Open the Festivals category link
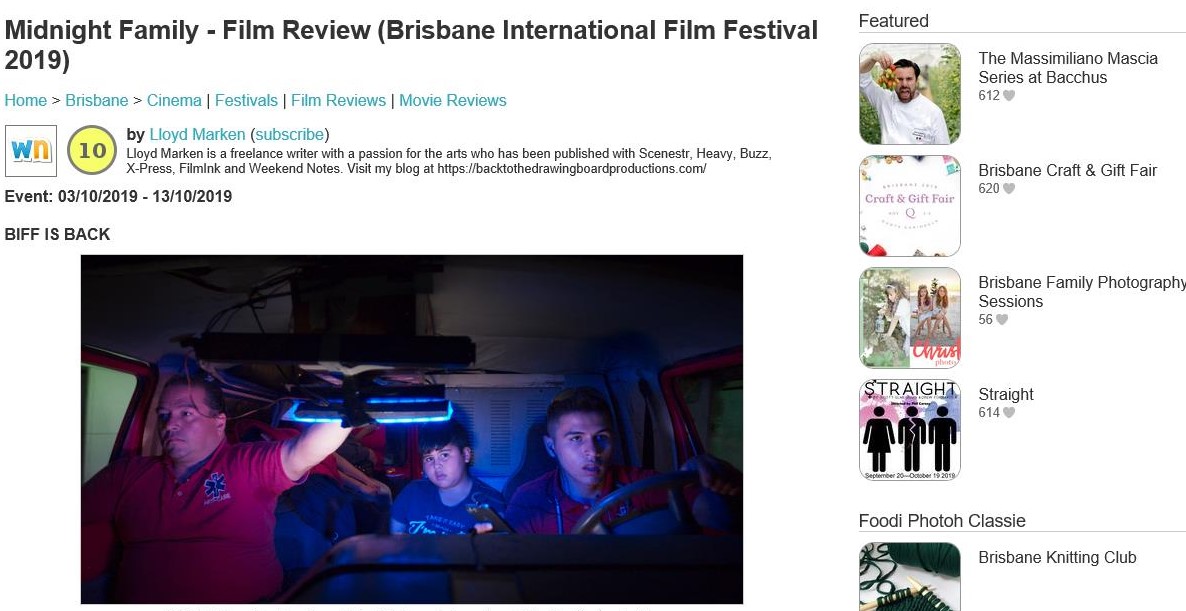The width and height of the screenshot is (1186, 611). pyautogui.click(x=247, y=101)
